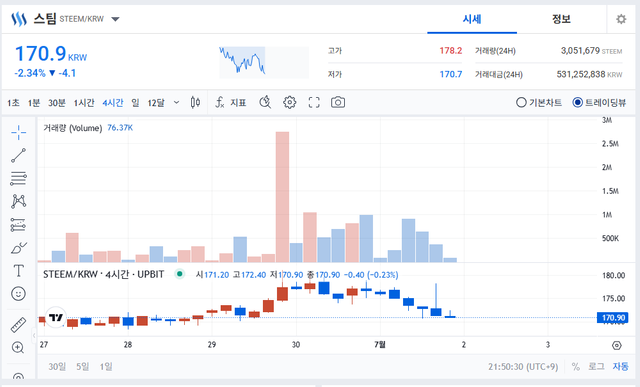Select the 기본차트 radio option

tap(539, 102)
